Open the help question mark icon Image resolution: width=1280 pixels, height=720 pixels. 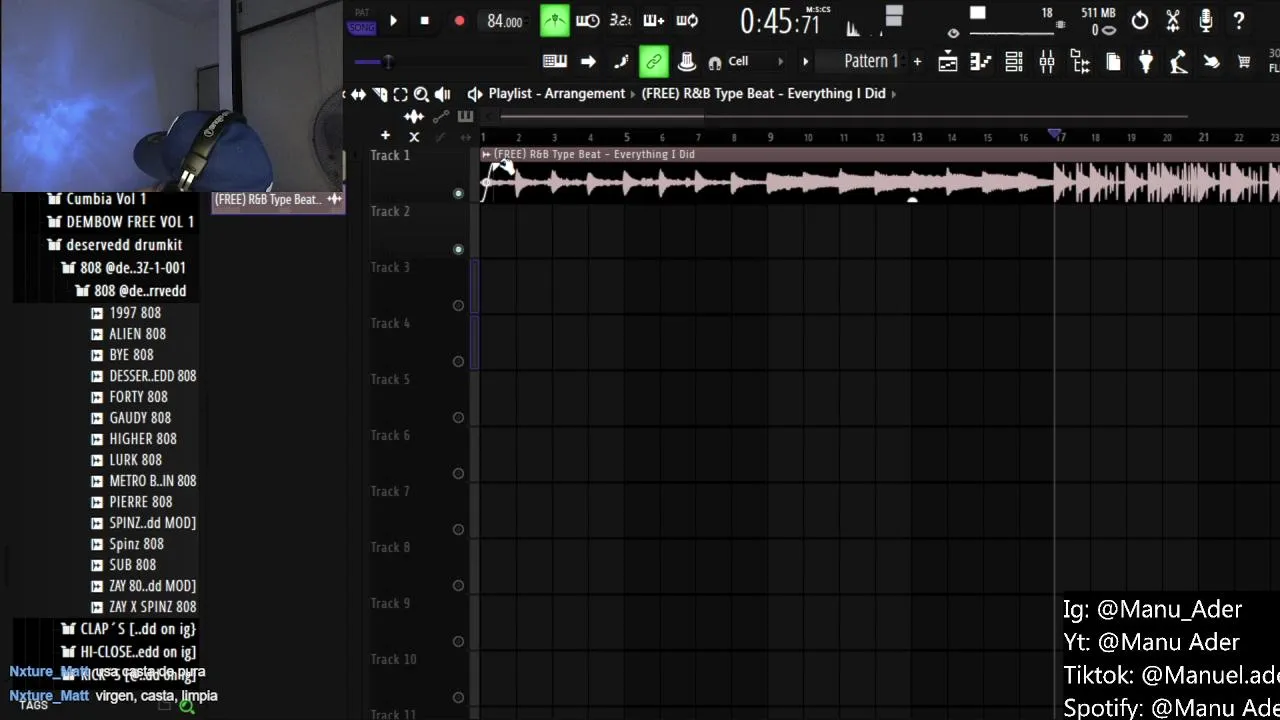(1239, 20)
